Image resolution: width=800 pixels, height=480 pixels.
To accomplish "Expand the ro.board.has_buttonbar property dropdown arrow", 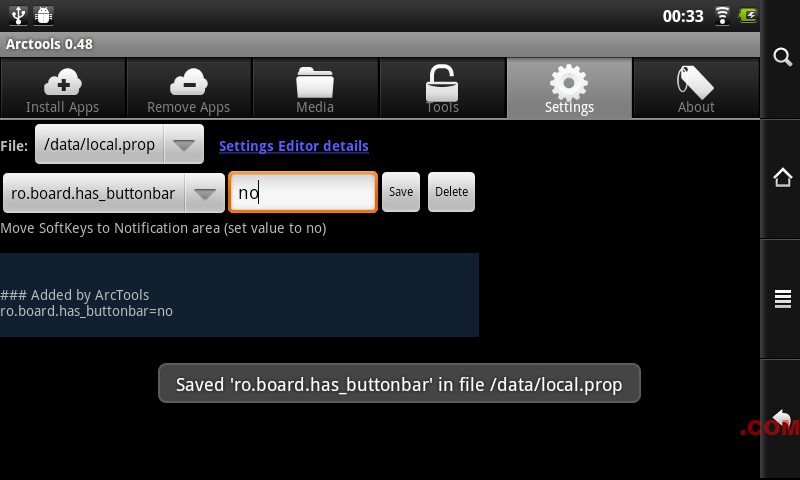I will click(205, 193).
